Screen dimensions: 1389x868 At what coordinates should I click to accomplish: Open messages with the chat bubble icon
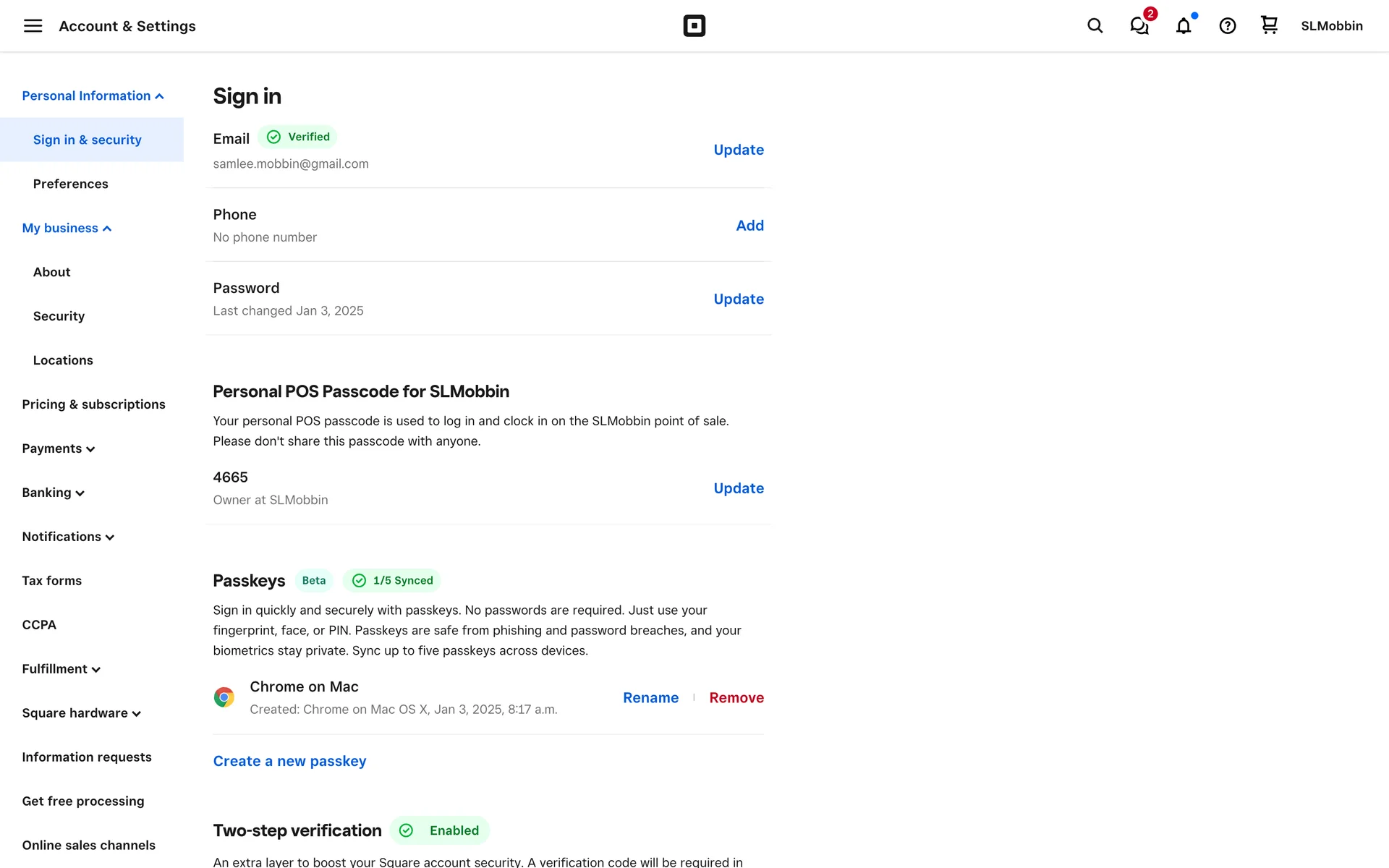tap(1139, 26)
